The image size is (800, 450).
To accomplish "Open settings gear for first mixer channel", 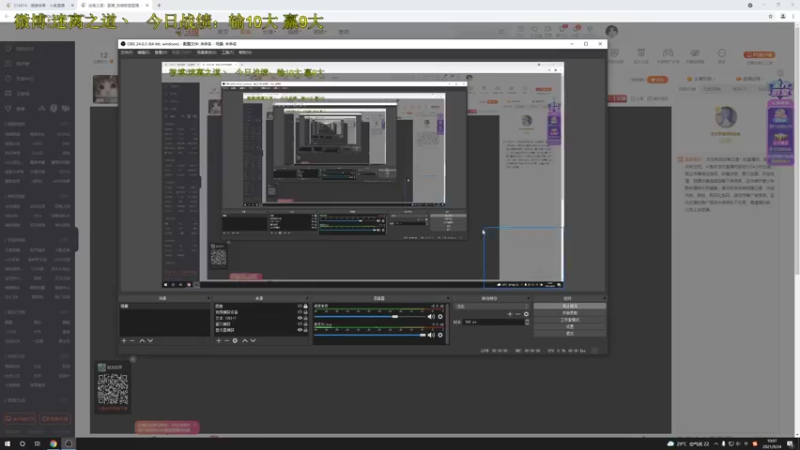I will 440,316.
